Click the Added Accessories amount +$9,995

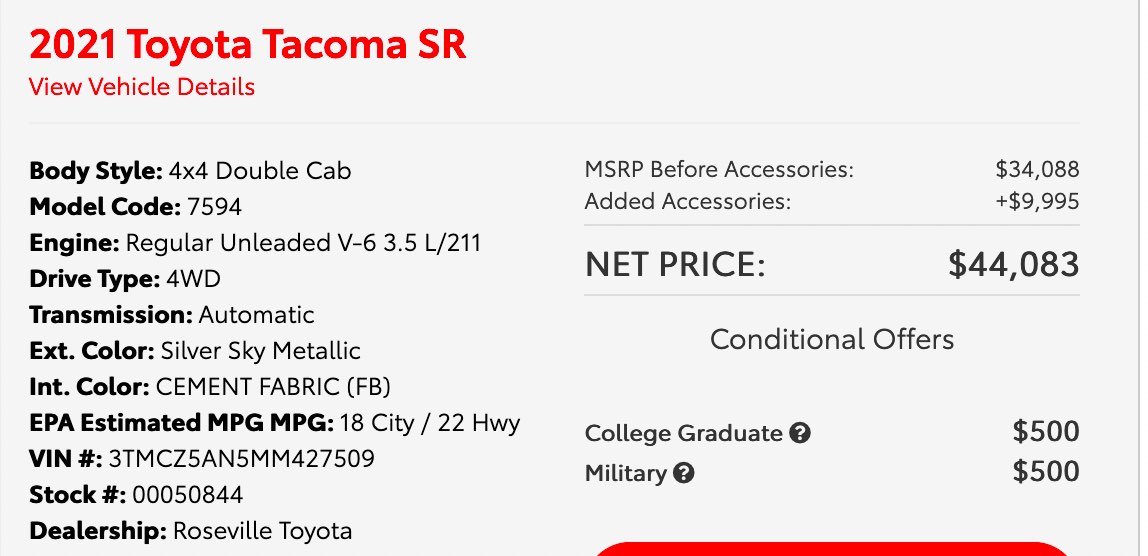click(x=1037, y=201)
